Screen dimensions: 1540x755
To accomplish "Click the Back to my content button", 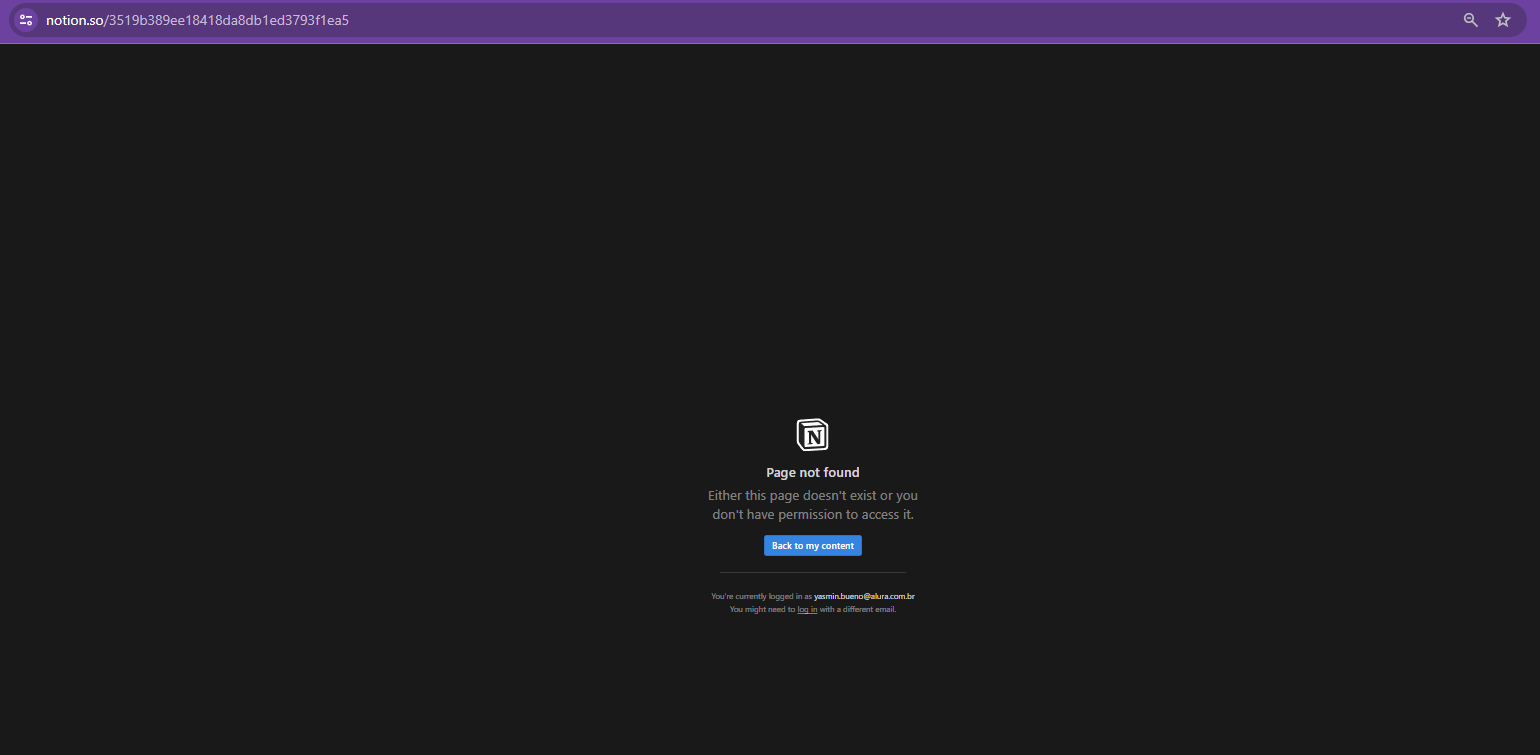I will click(x=813, y=546).
